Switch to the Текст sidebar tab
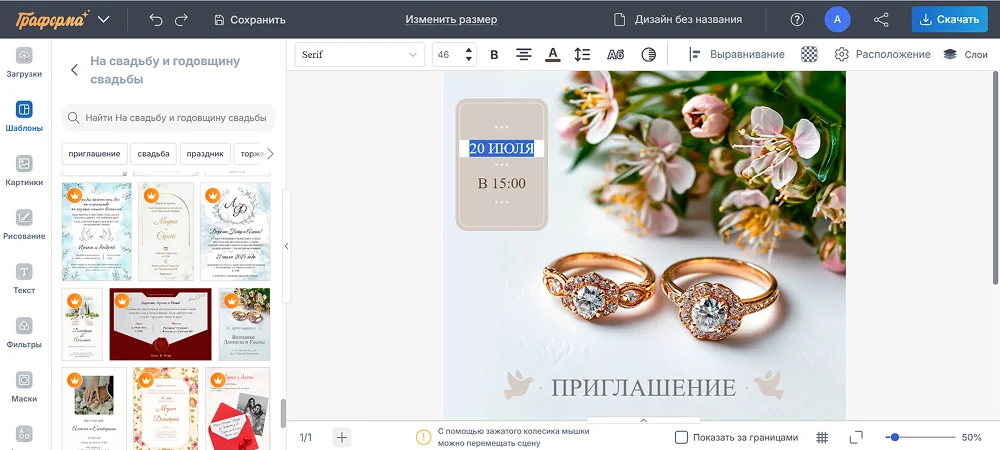This screenshot has height=450, width=1000. (x=24, y=278)
